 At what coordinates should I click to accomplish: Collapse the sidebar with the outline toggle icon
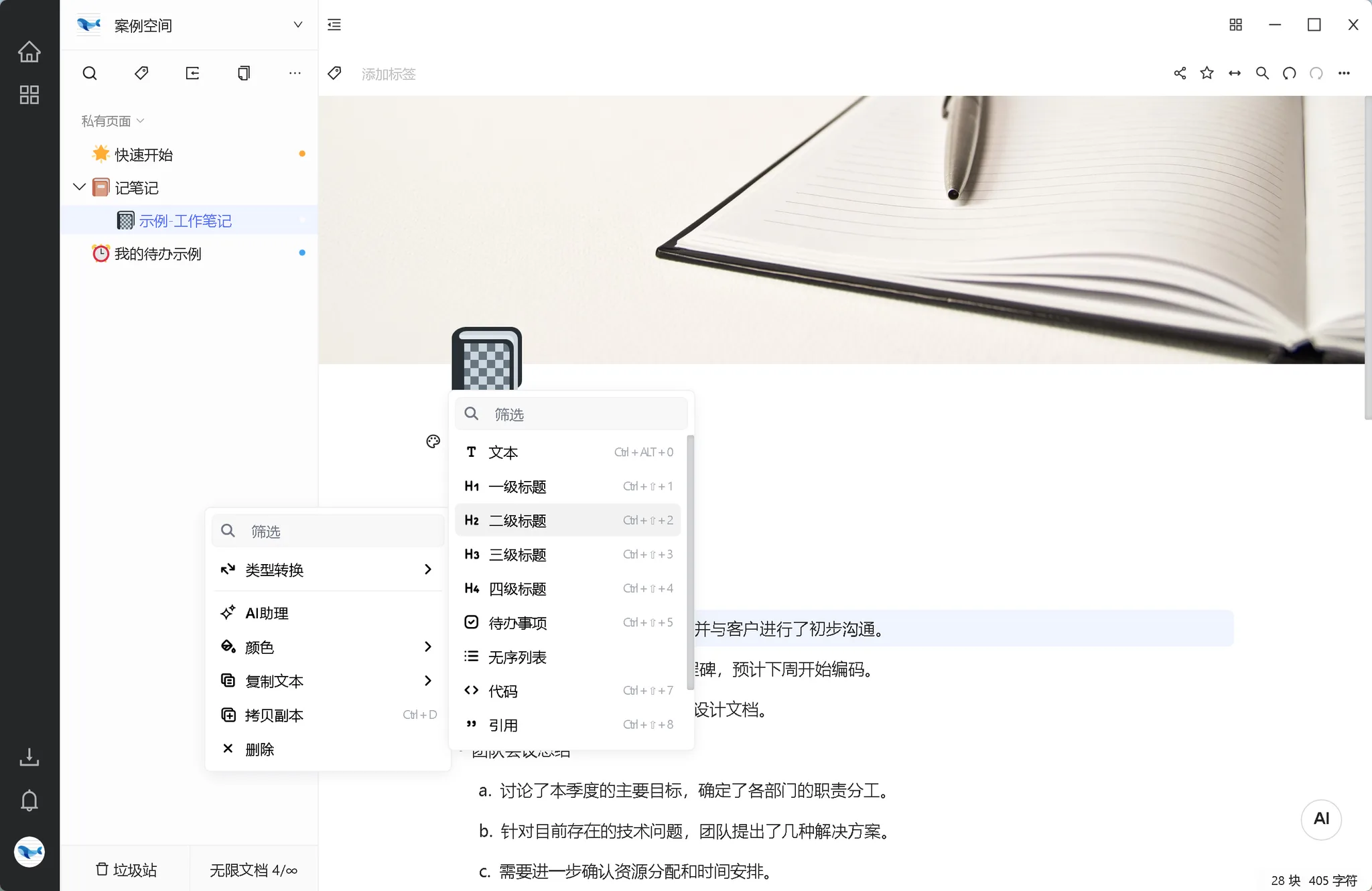(x=334, y=25)
